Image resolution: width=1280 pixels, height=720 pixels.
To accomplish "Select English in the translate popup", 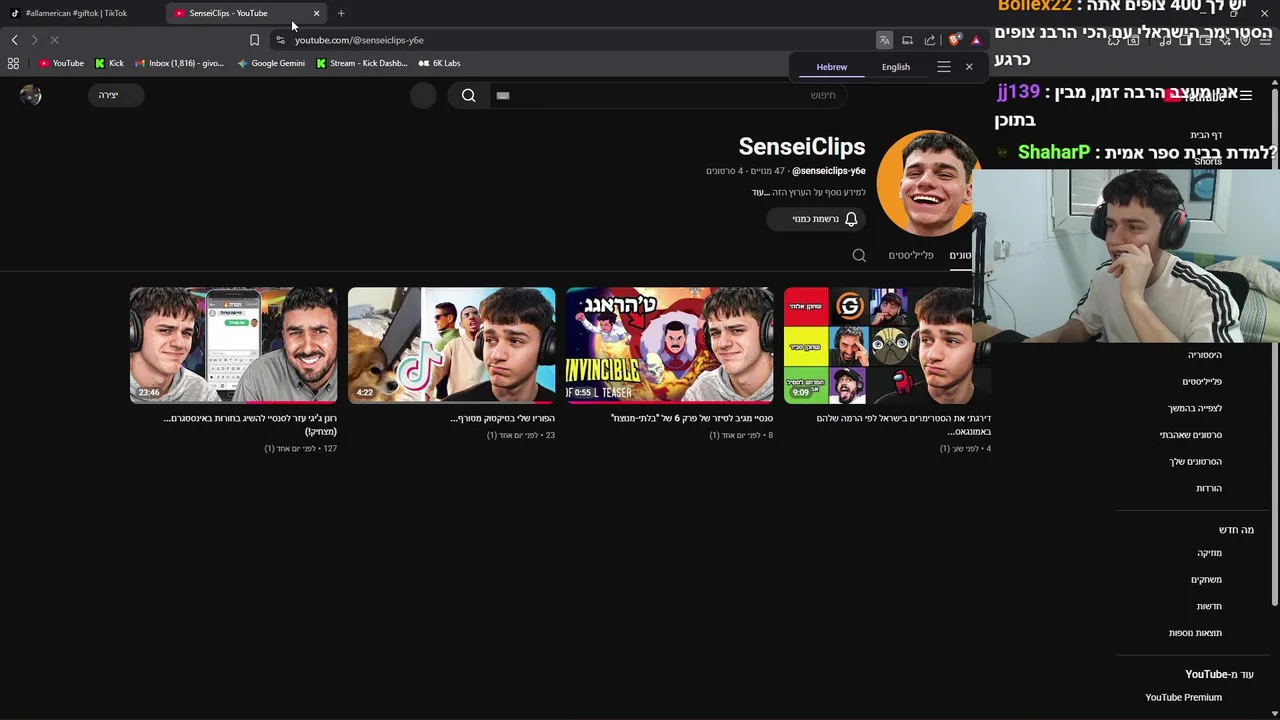I will (896, 67).
